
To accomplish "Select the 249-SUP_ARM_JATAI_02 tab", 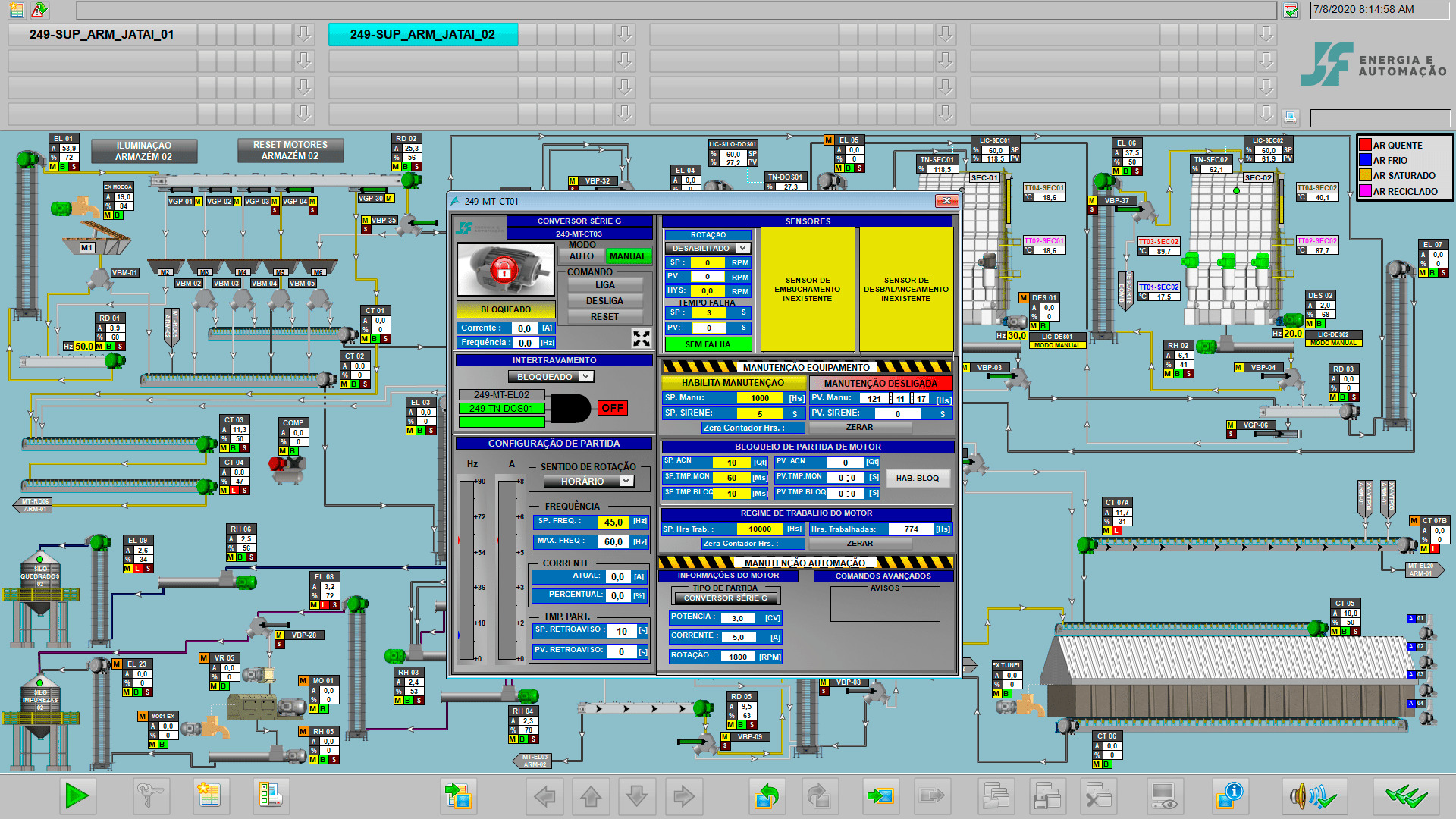I will (x=422, y=34).
